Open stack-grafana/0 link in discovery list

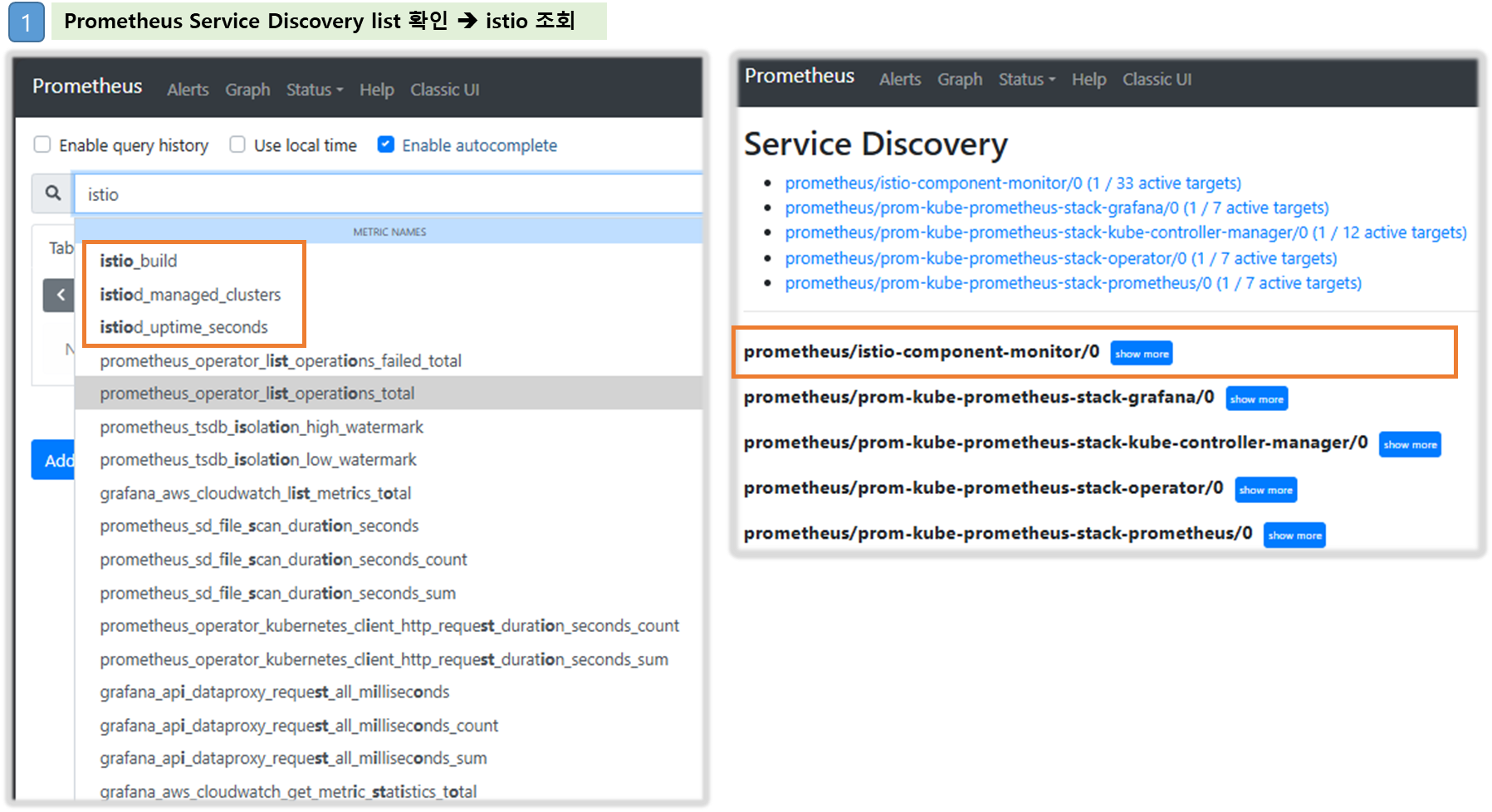tap(1057, 208)
